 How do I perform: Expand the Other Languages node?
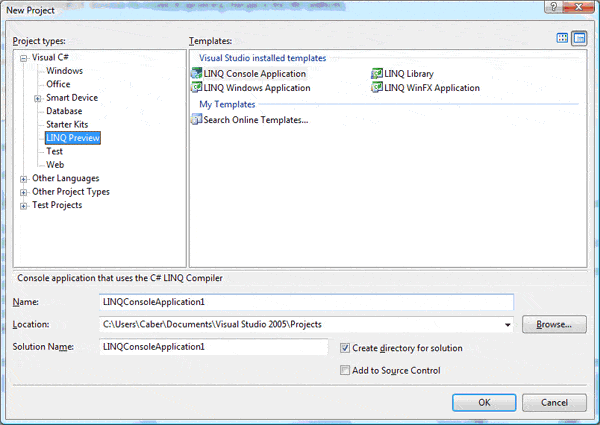24,179
